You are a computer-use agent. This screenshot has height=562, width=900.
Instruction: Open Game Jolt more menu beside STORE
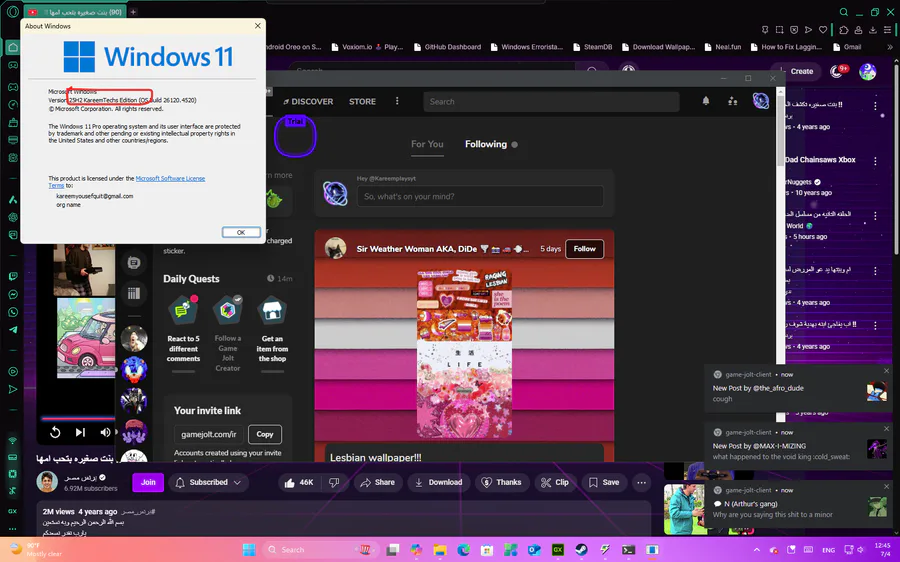[x=397, y=101]
